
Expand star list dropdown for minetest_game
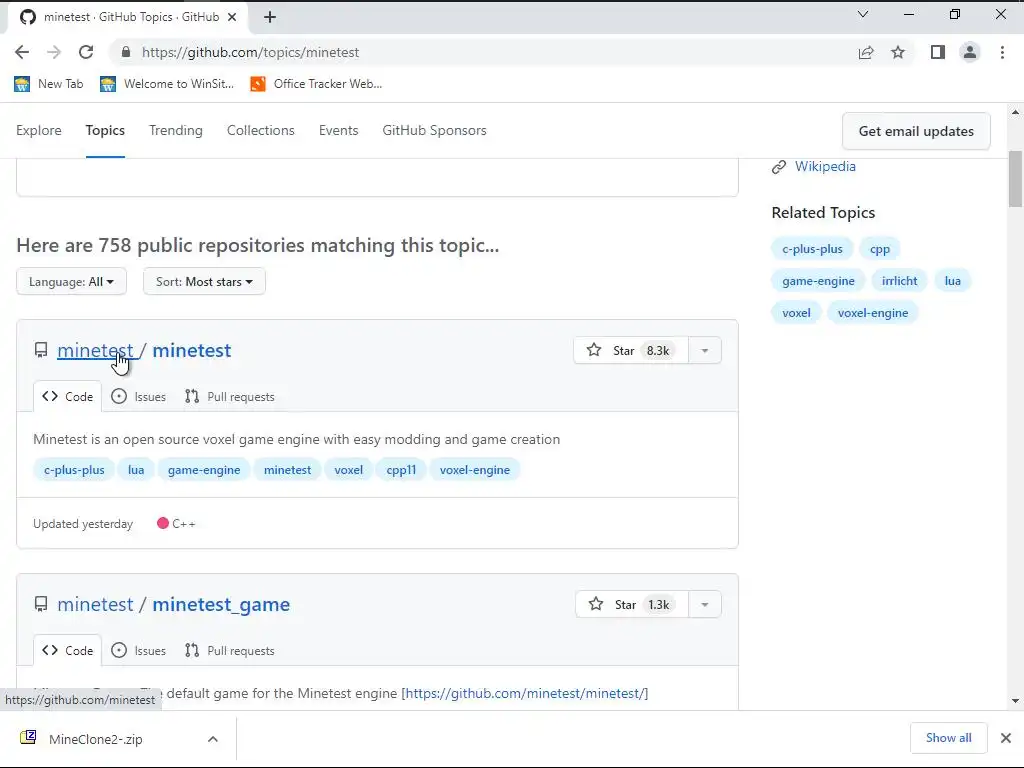705,604
